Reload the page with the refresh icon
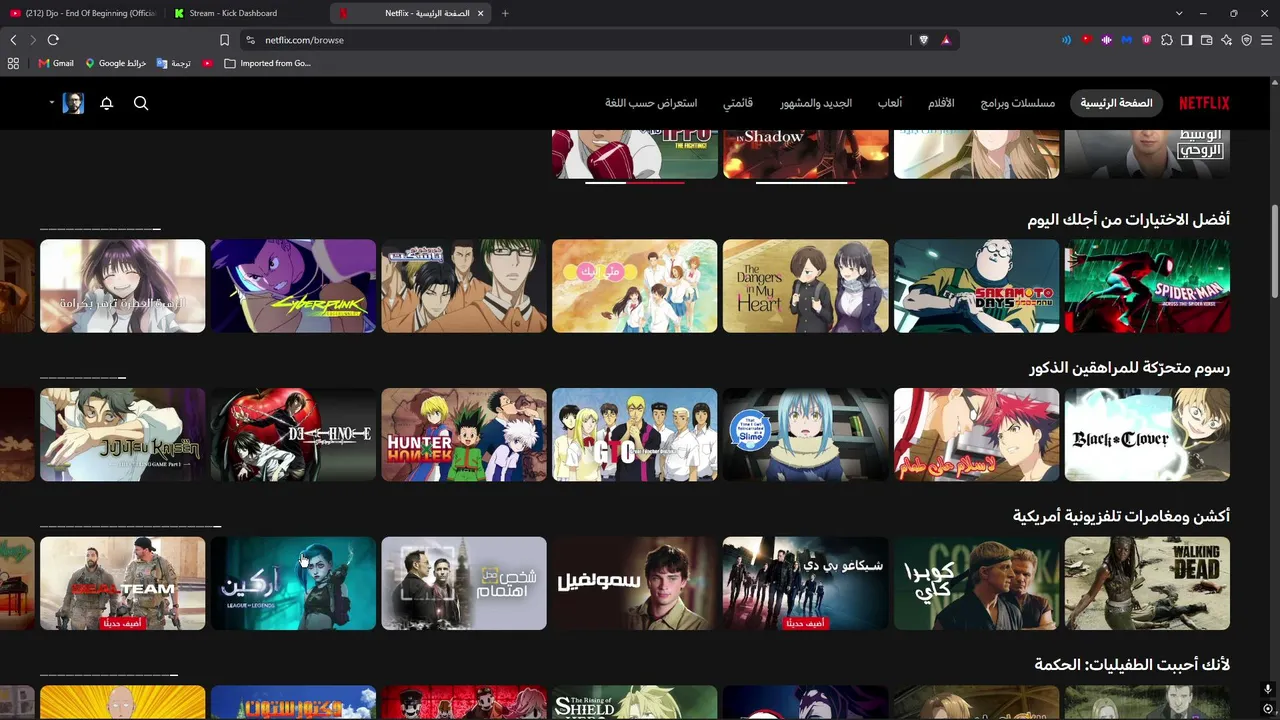 point(53,40)
